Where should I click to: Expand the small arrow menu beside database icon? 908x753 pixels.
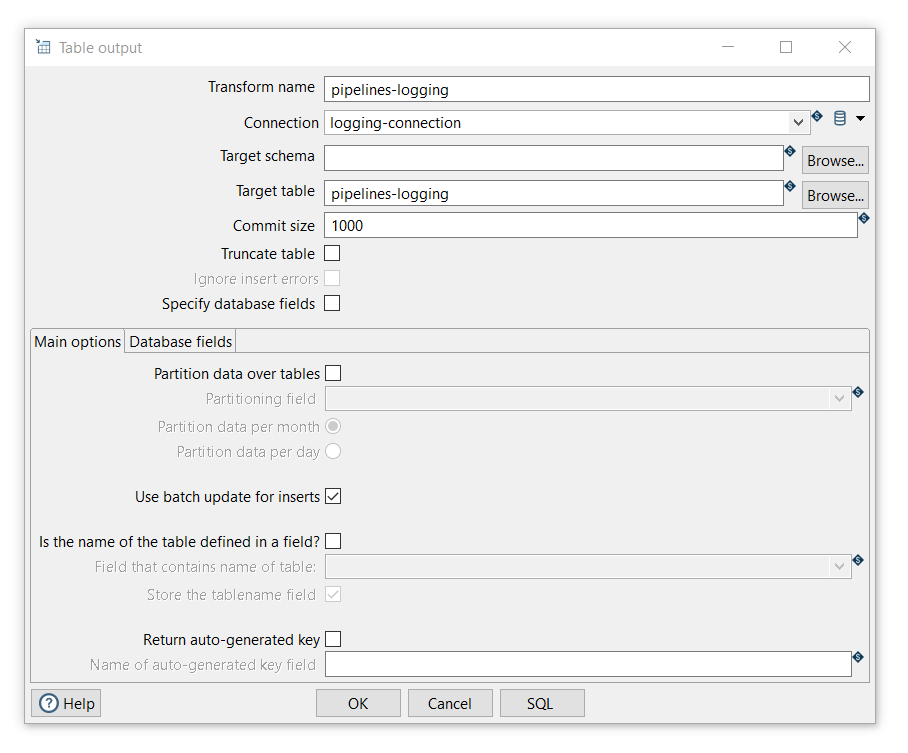(860, 119)
